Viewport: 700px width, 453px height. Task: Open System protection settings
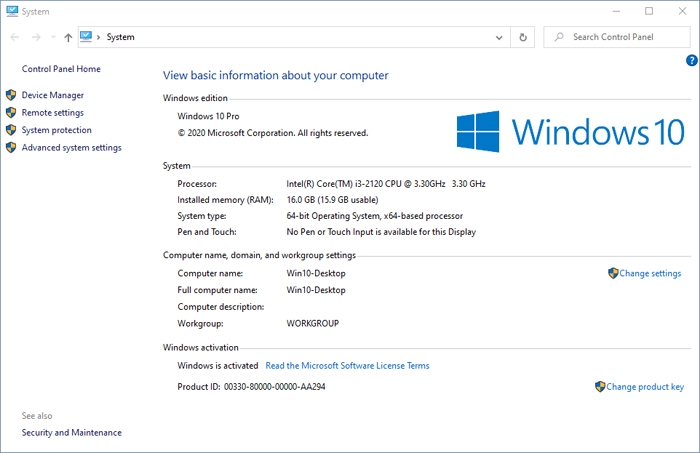coord(56,130)
